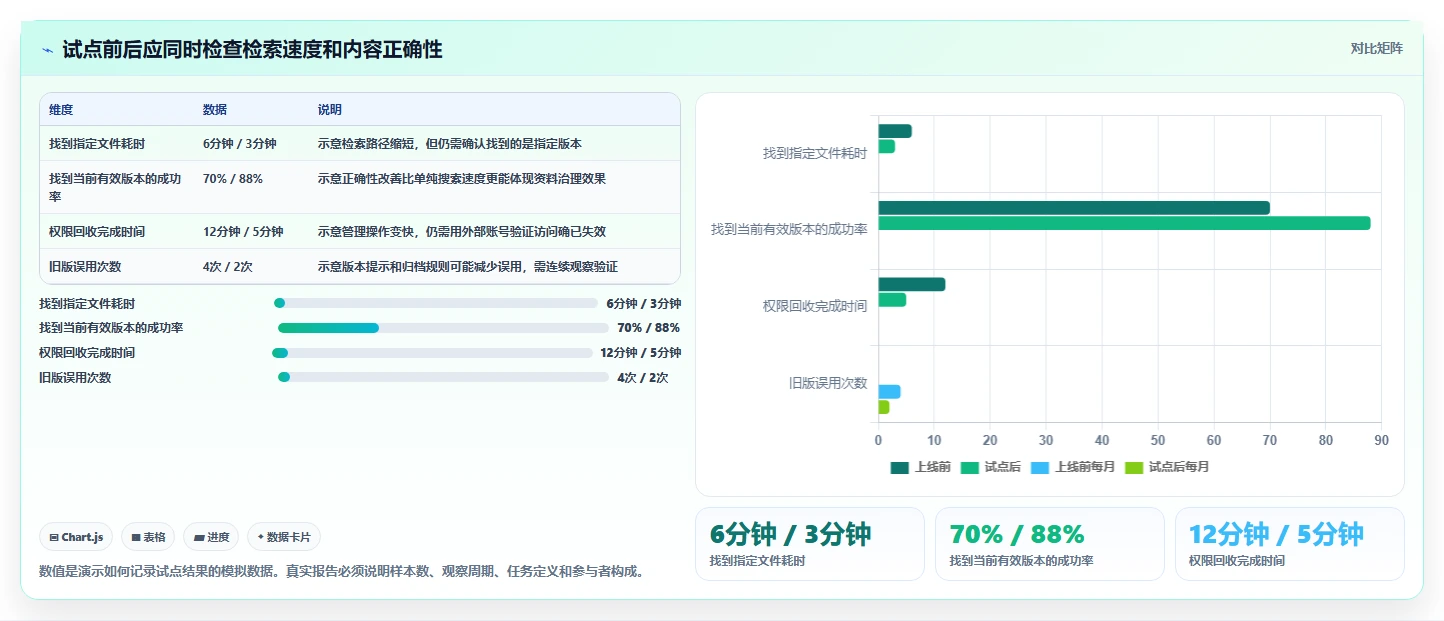
Task: Click the 旧版误用次数 progress bar
Action: 443,377
